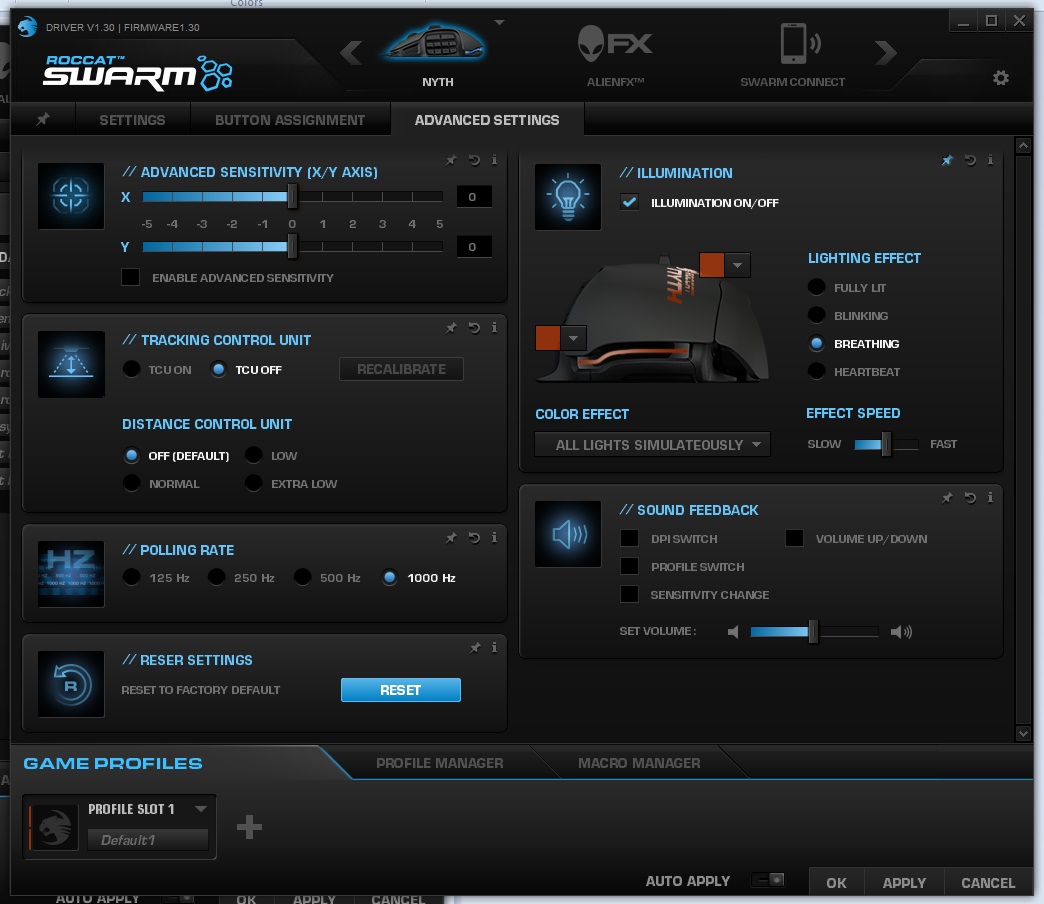Go to next device with right arrow
The height and width of the screenshot is (904, 1044).
pyautogui.click(x=886, y=52)
